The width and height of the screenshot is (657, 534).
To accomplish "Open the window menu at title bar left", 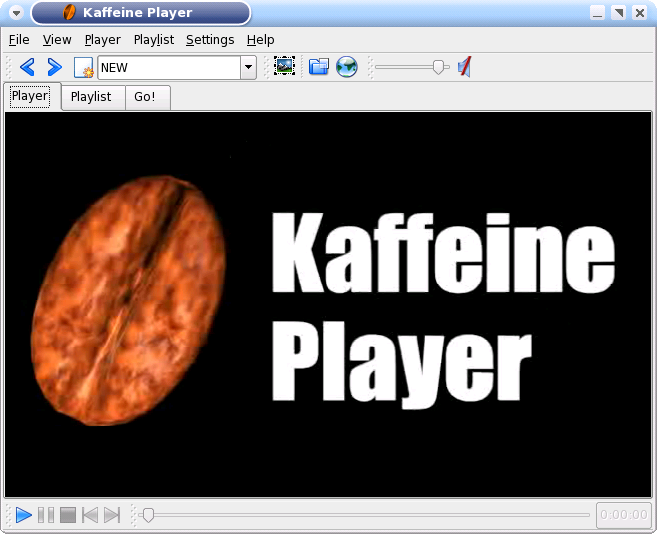I will 16,13.
